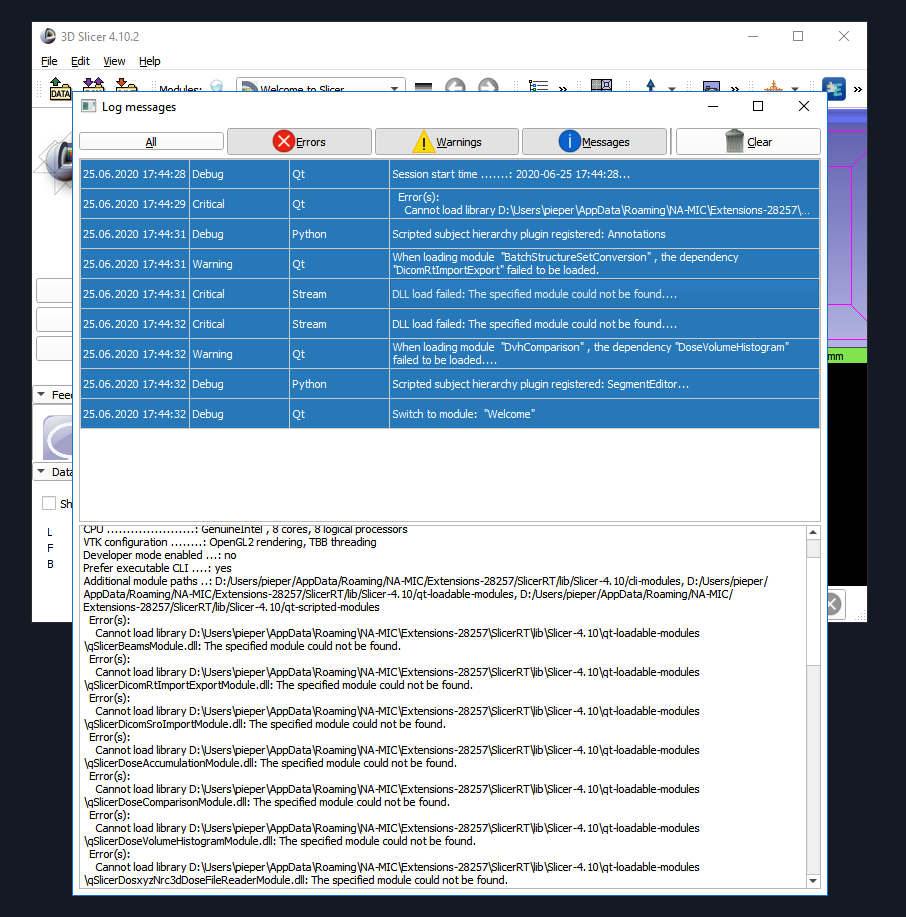Click the markups fiducial toolbar icon
Viewport: 906px width, 917px height.
(651, 88)
